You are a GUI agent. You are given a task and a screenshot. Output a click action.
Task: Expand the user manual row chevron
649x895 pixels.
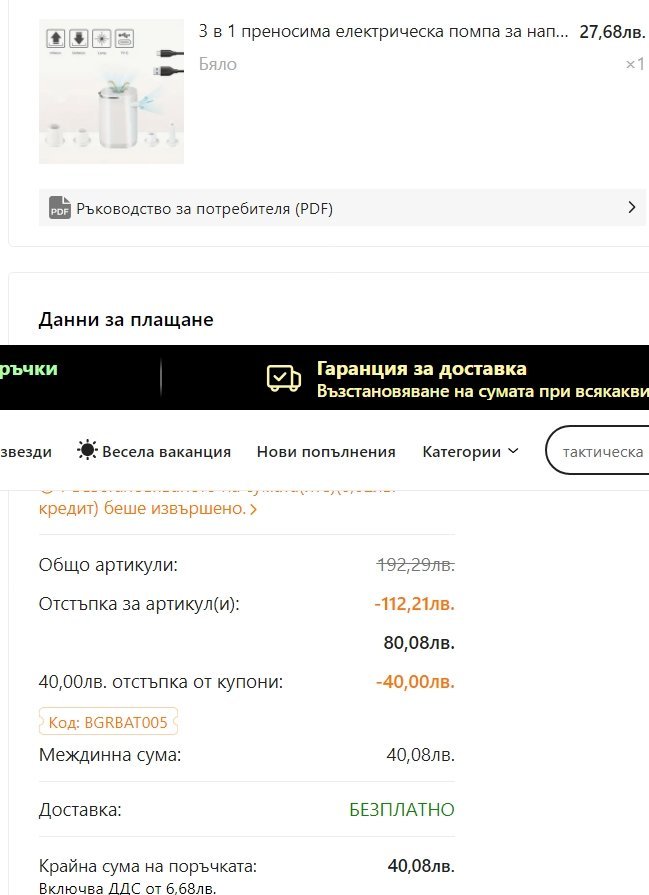click(631, 208)
